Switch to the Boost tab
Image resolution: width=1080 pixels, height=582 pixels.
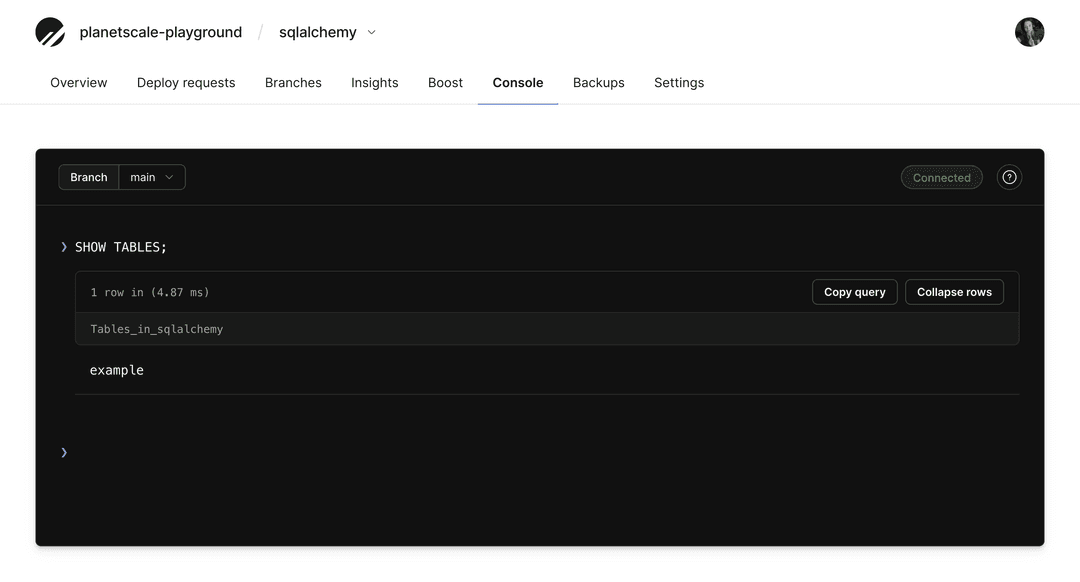[445, 83]
